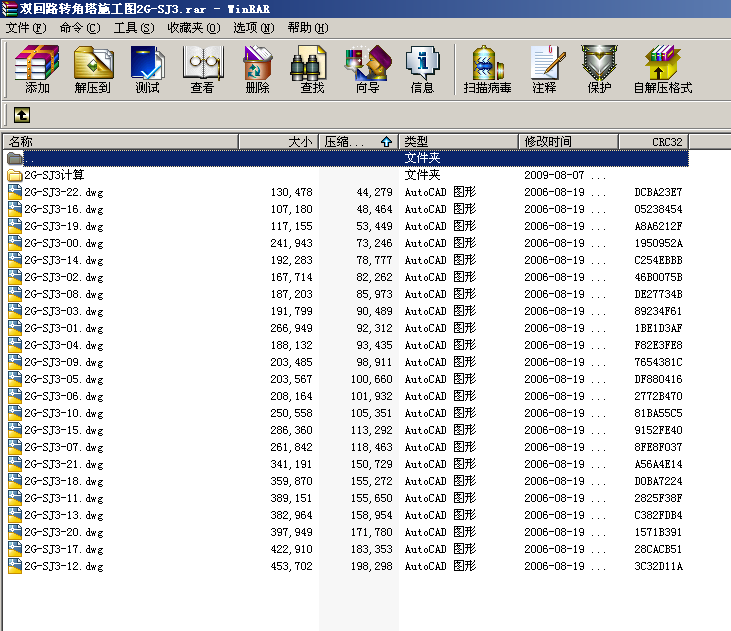Select file 2G-SJ3-22.dwg
This screenshot has height=631, width=731.
point(347,192)
